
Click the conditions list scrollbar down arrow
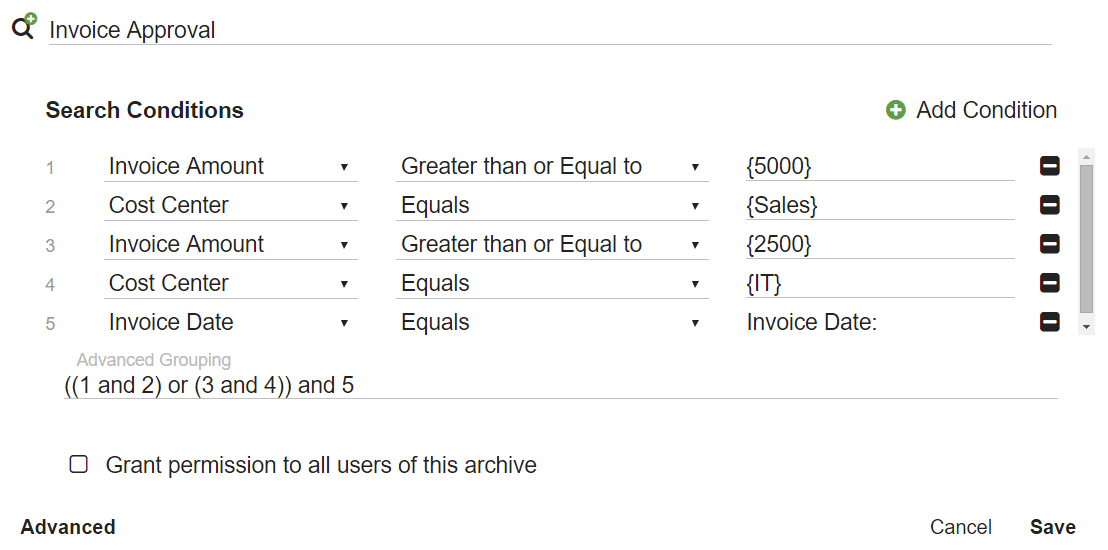(1086, 327)
